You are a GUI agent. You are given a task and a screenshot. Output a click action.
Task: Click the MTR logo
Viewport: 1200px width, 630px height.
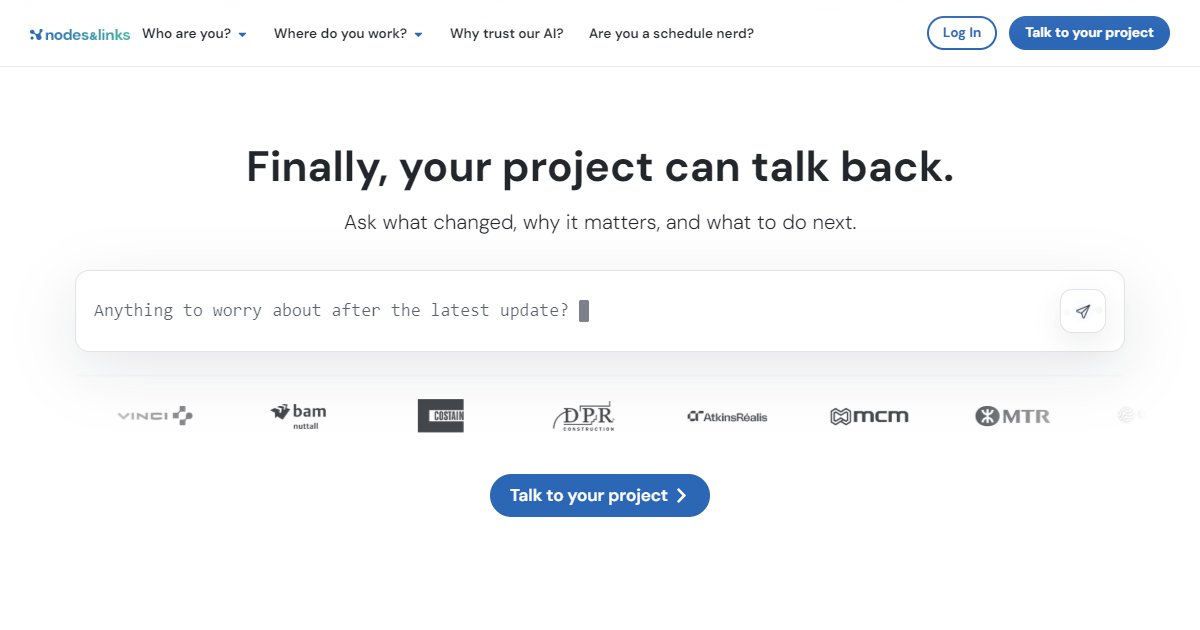tap(1012, 416)
